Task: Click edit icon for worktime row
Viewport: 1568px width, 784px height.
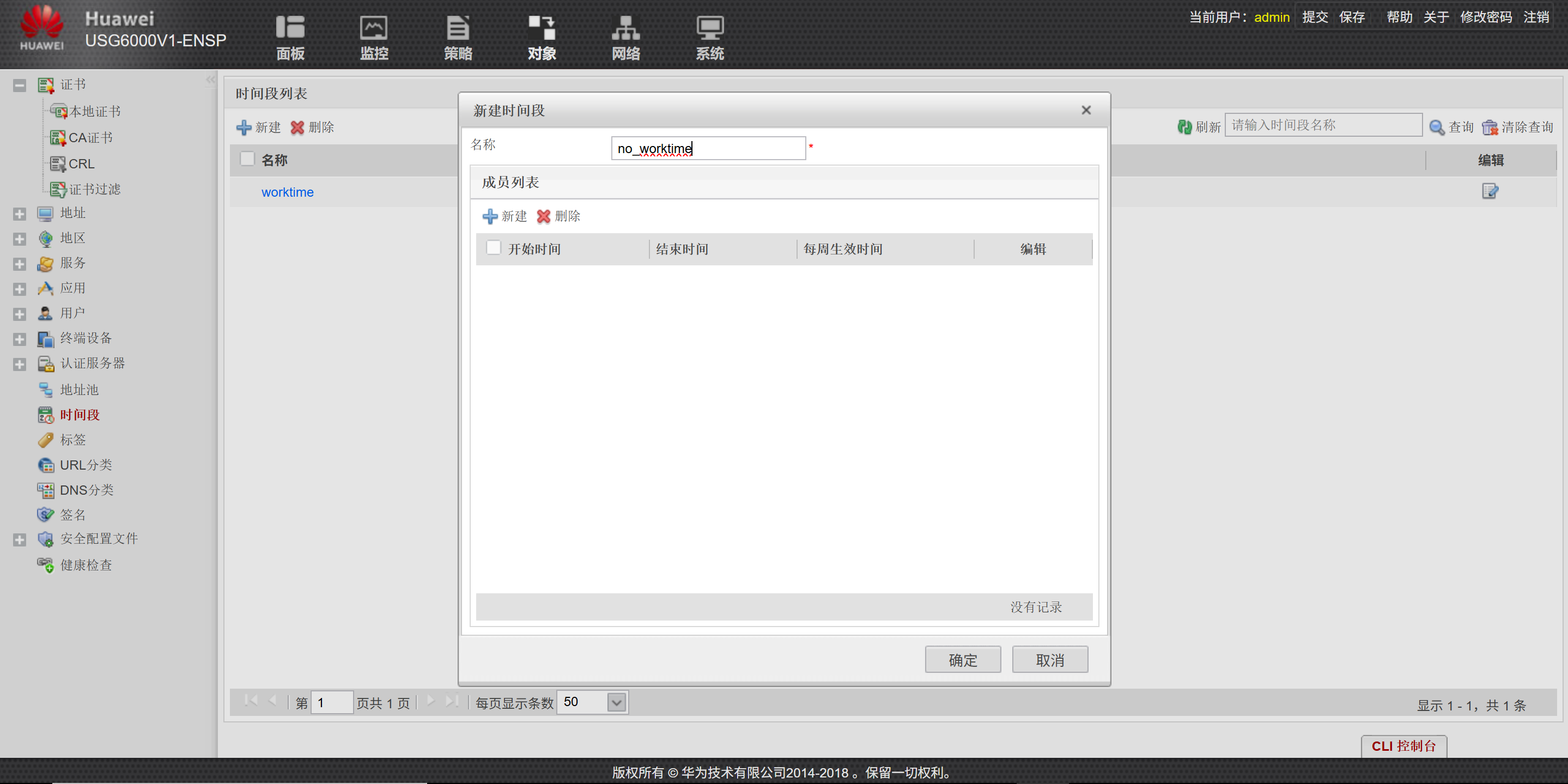Action: click(1490, 192)
